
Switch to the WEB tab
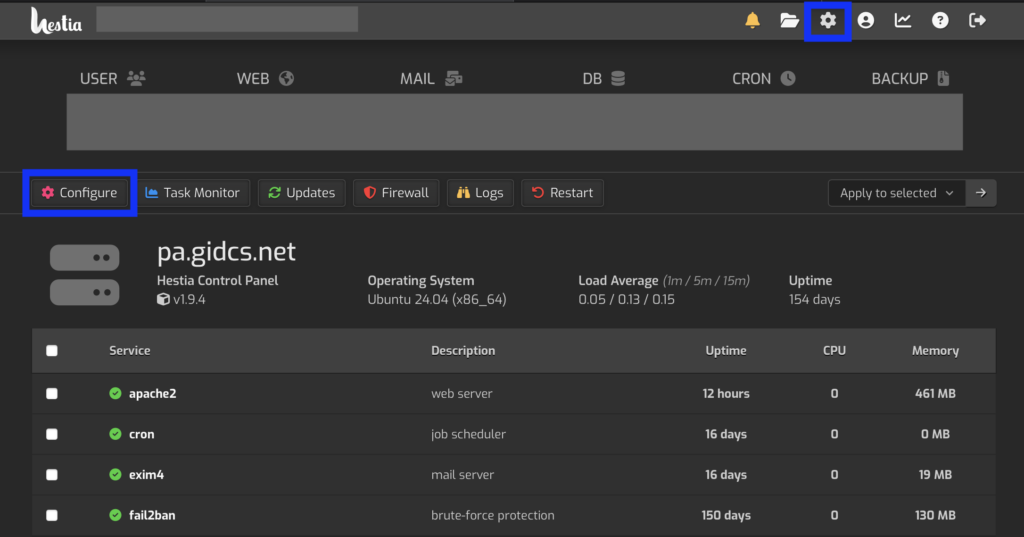(265, 78)
